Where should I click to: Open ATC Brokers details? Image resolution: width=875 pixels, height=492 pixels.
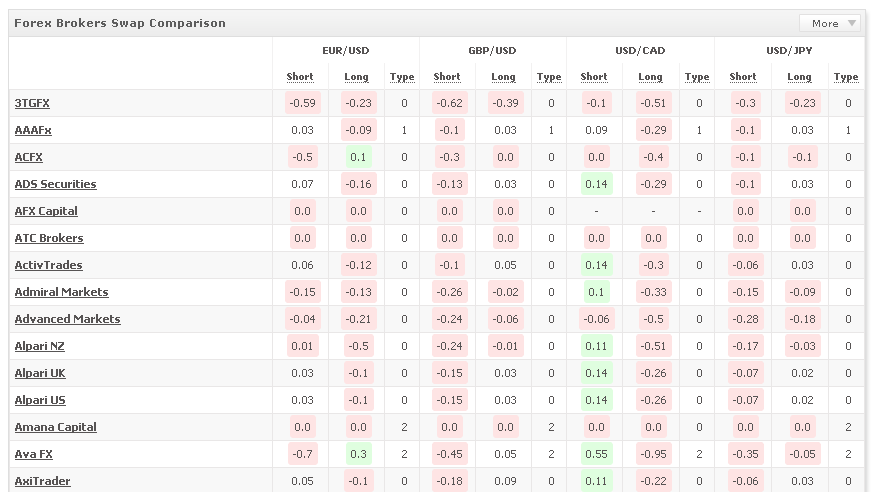(49, 238)
